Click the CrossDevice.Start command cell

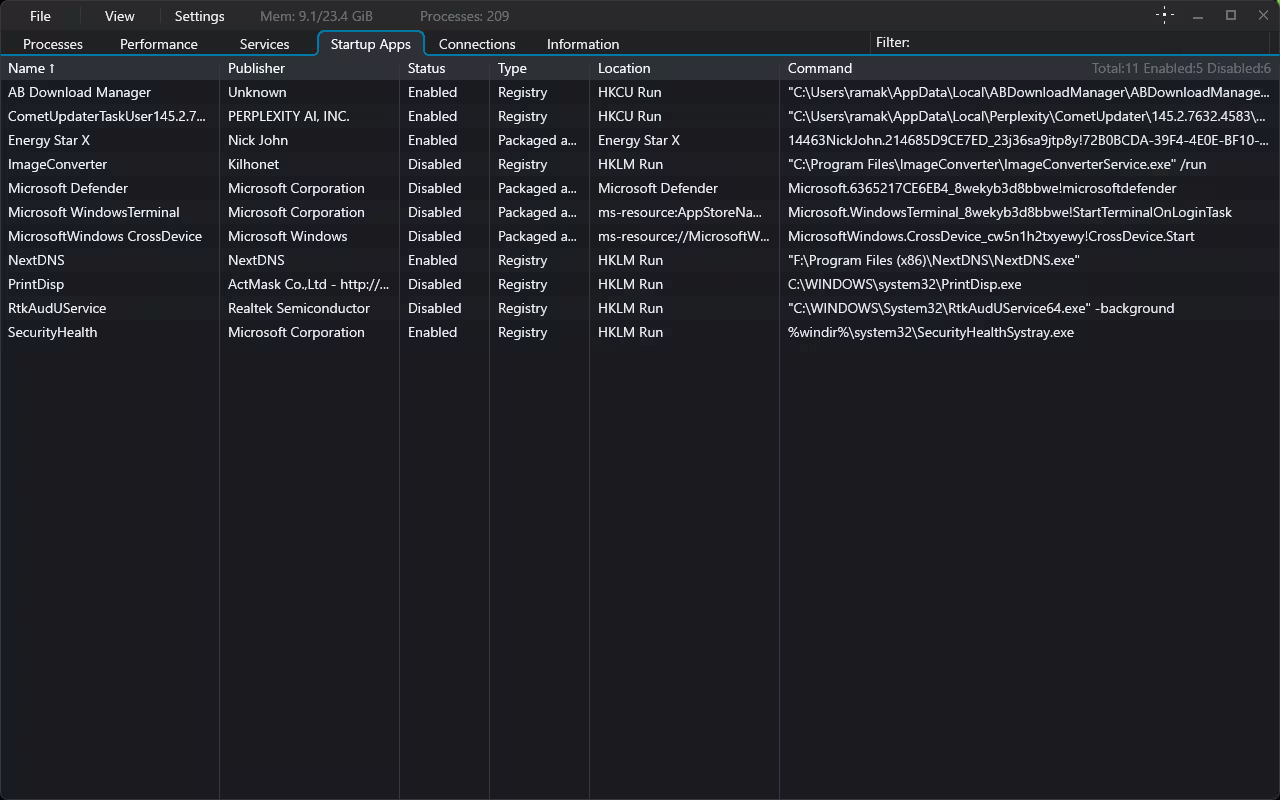click(991, 236)
